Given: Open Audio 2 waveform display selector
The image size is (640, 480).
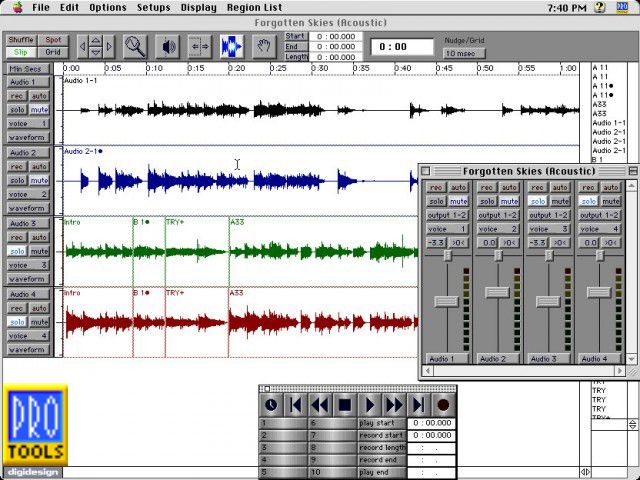Looking at the screenshot, I should coord(28,208).
